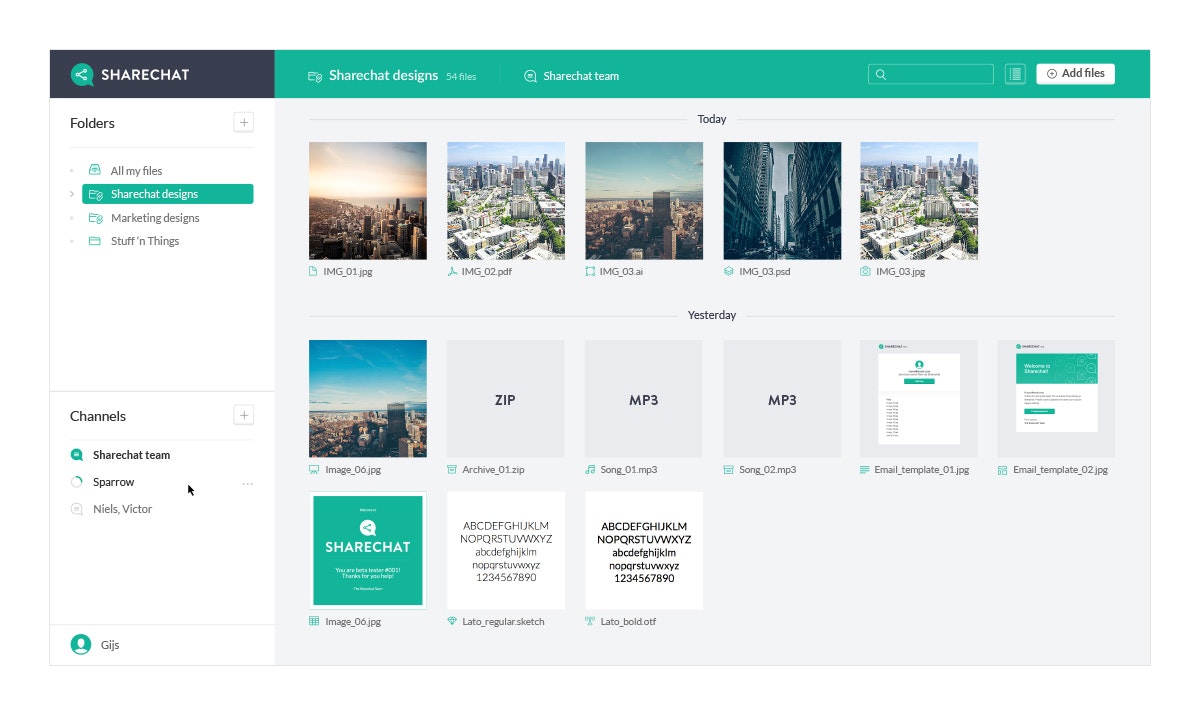Click Gijs user avatar icon
This screenshot has width=1200, height=715.
[x=81, y=645]
